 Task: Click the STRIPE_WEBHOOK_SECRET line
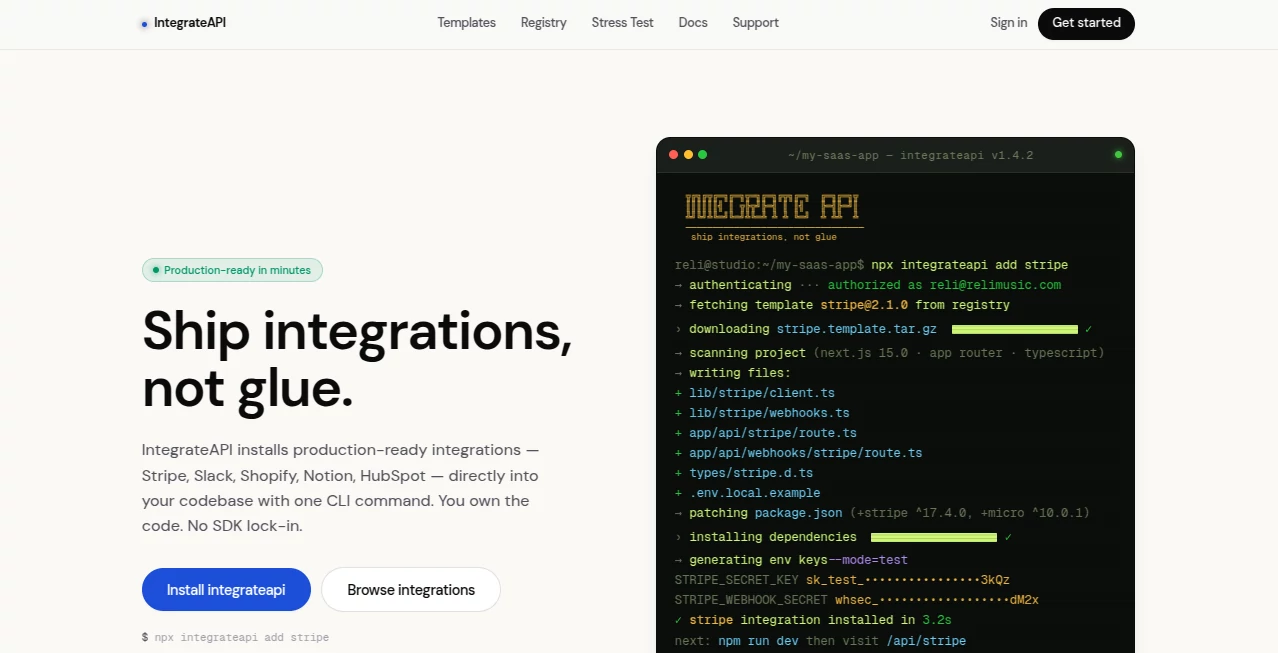pyautogui.click(x=857, y=600)
